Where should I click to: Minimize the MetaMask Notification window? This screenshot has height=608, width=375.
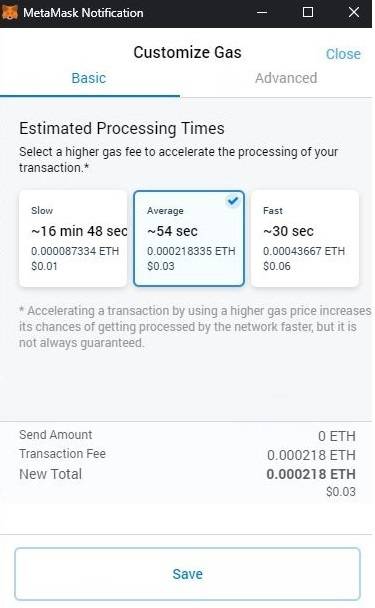point(262,12)
